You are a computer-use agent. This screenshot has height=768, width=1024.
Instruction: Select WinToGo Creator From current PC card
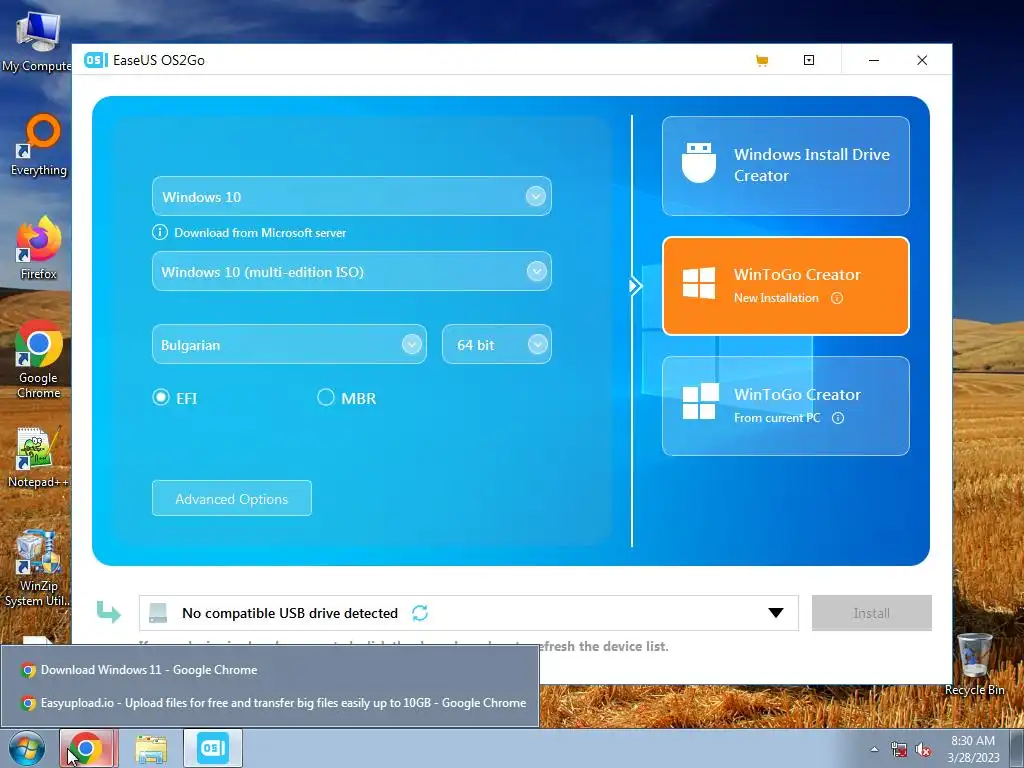(x=786, y=406)
